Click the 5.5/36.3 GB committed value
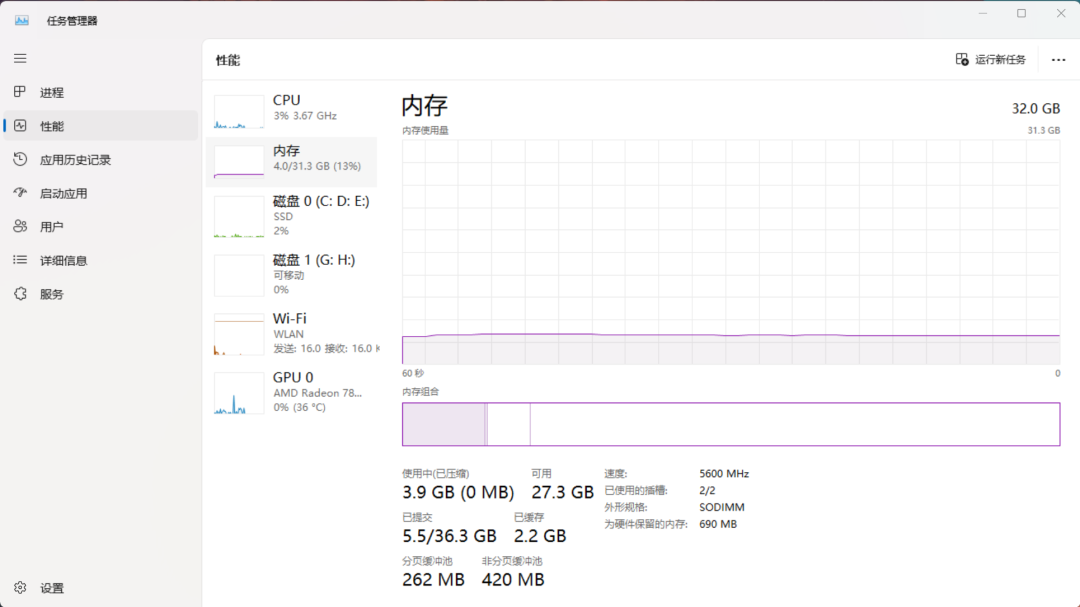 coord(449,535)
